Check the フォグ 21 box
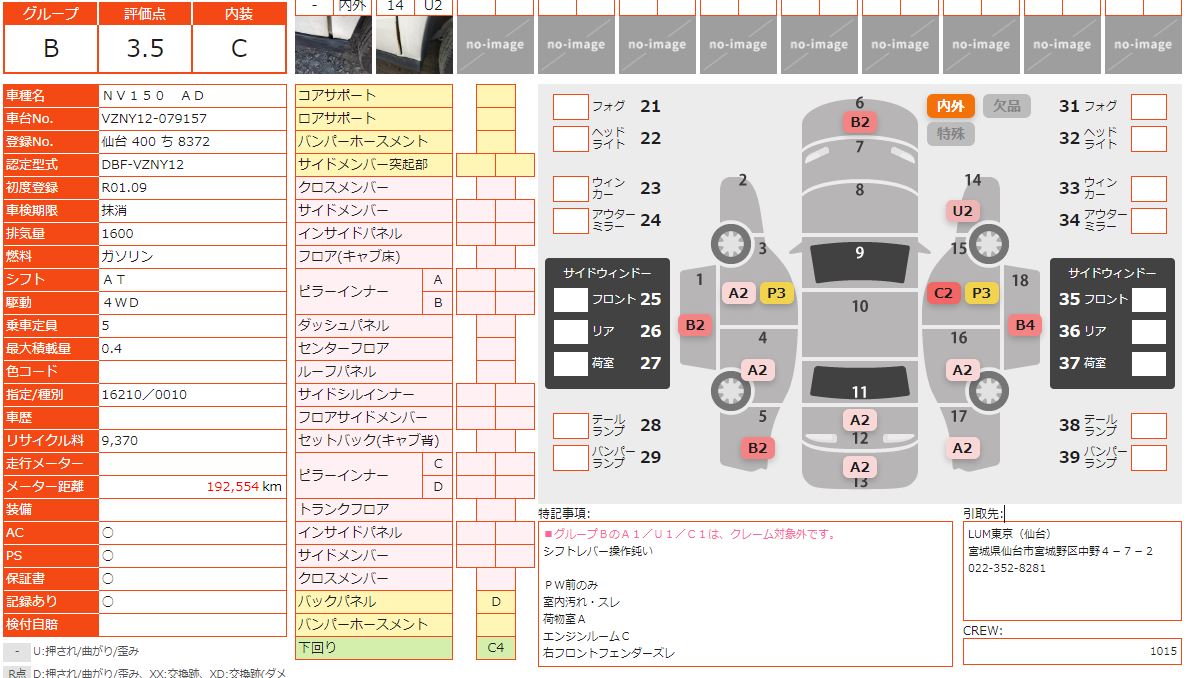The height and width of the screenshot is (678, 1190). pos(570,107)
